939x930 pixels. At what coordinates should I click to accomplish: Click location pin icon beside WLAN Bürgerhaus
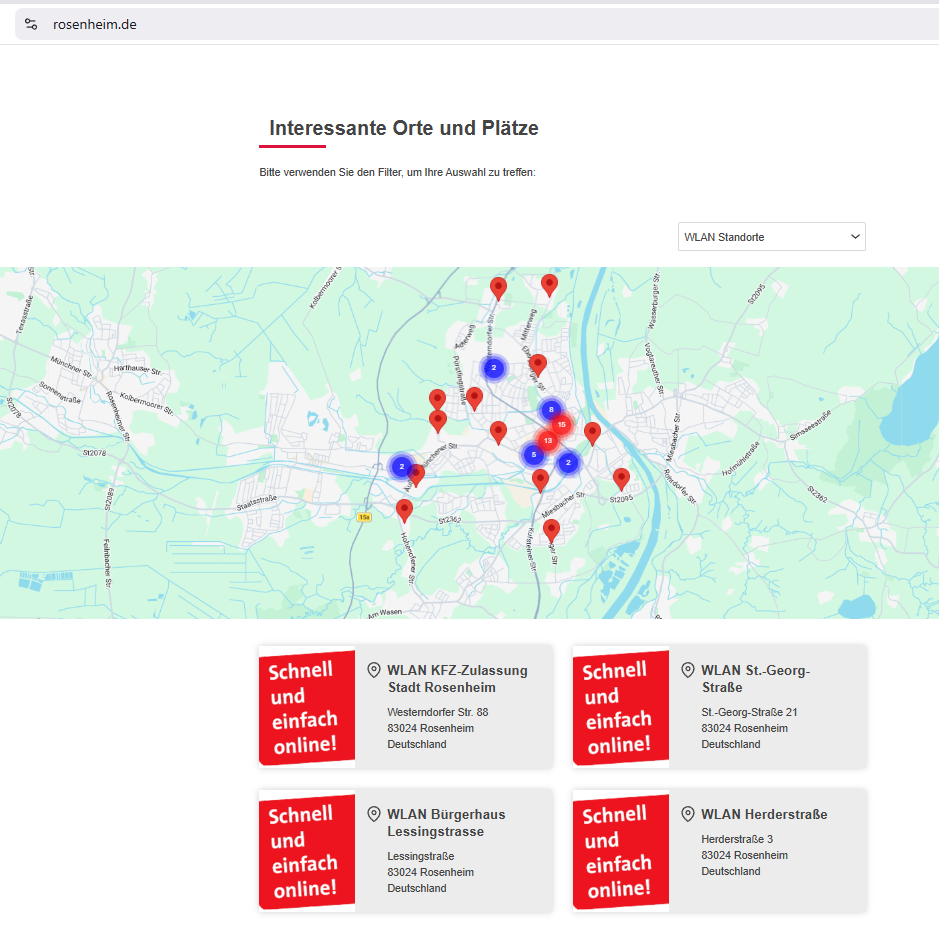click(x=374, y=814)
